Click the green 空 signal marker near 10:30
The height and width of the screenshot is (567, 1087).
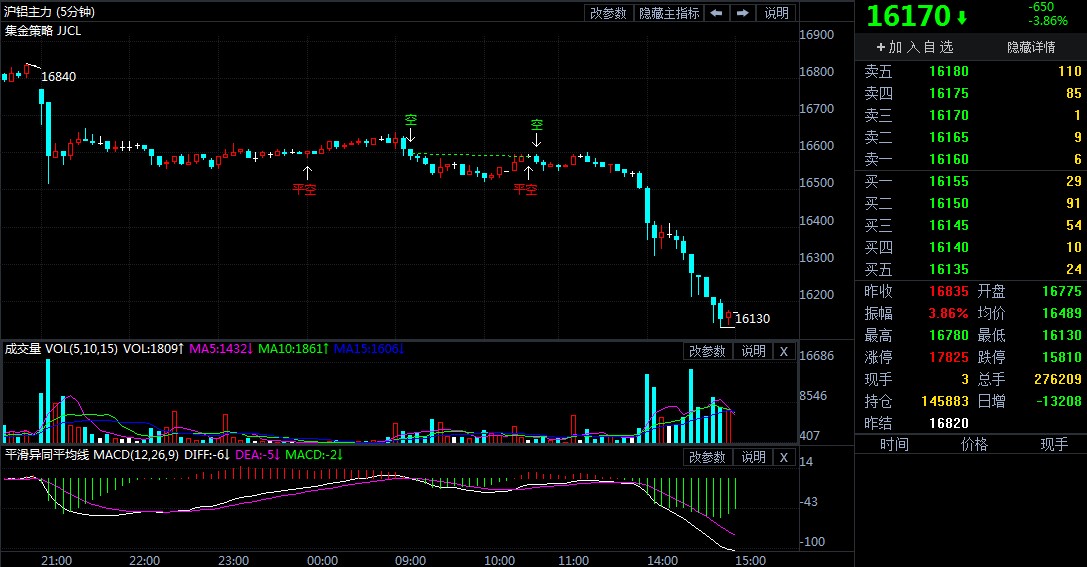click(x=537, y=125)
